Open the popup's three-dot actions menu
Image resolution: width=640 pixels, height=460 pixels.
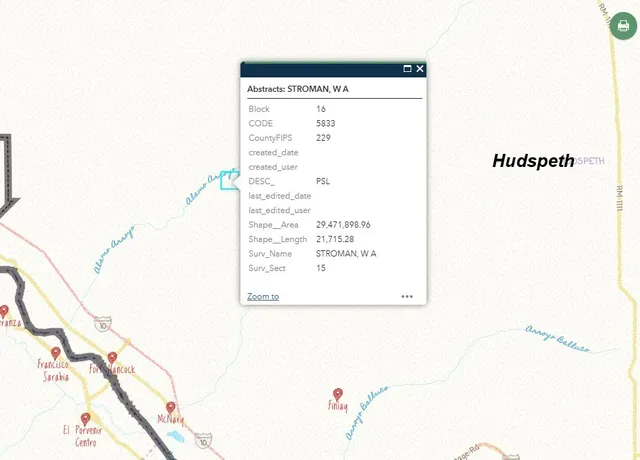tap(407, 296)
